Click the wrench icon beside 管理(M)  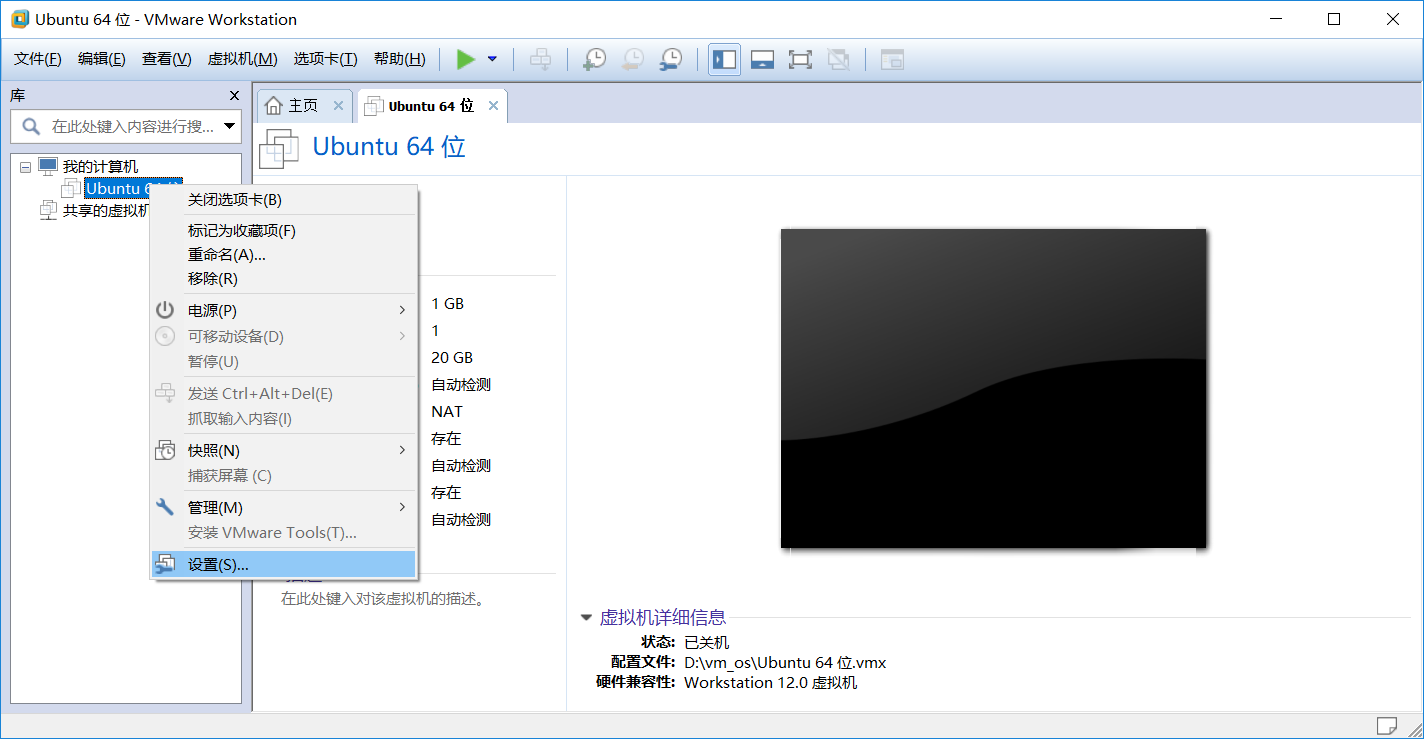[165, 508]
